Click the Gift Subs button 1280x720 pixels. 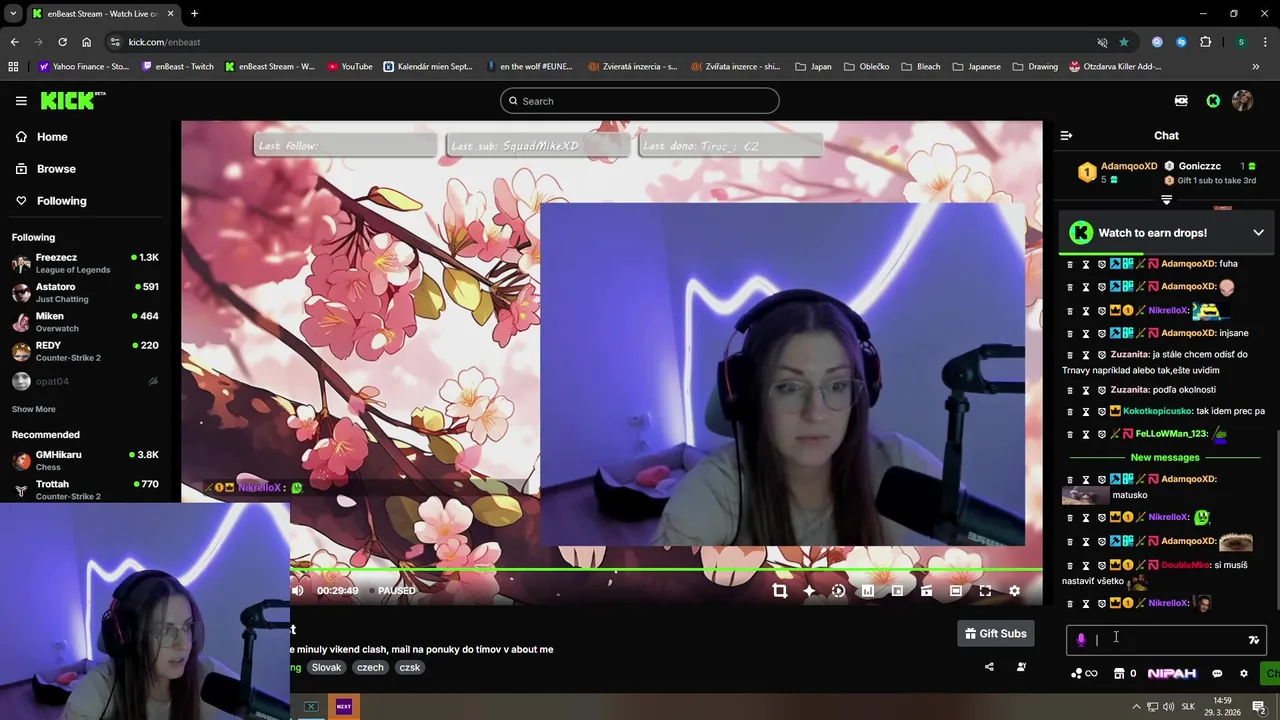point(995,633)
